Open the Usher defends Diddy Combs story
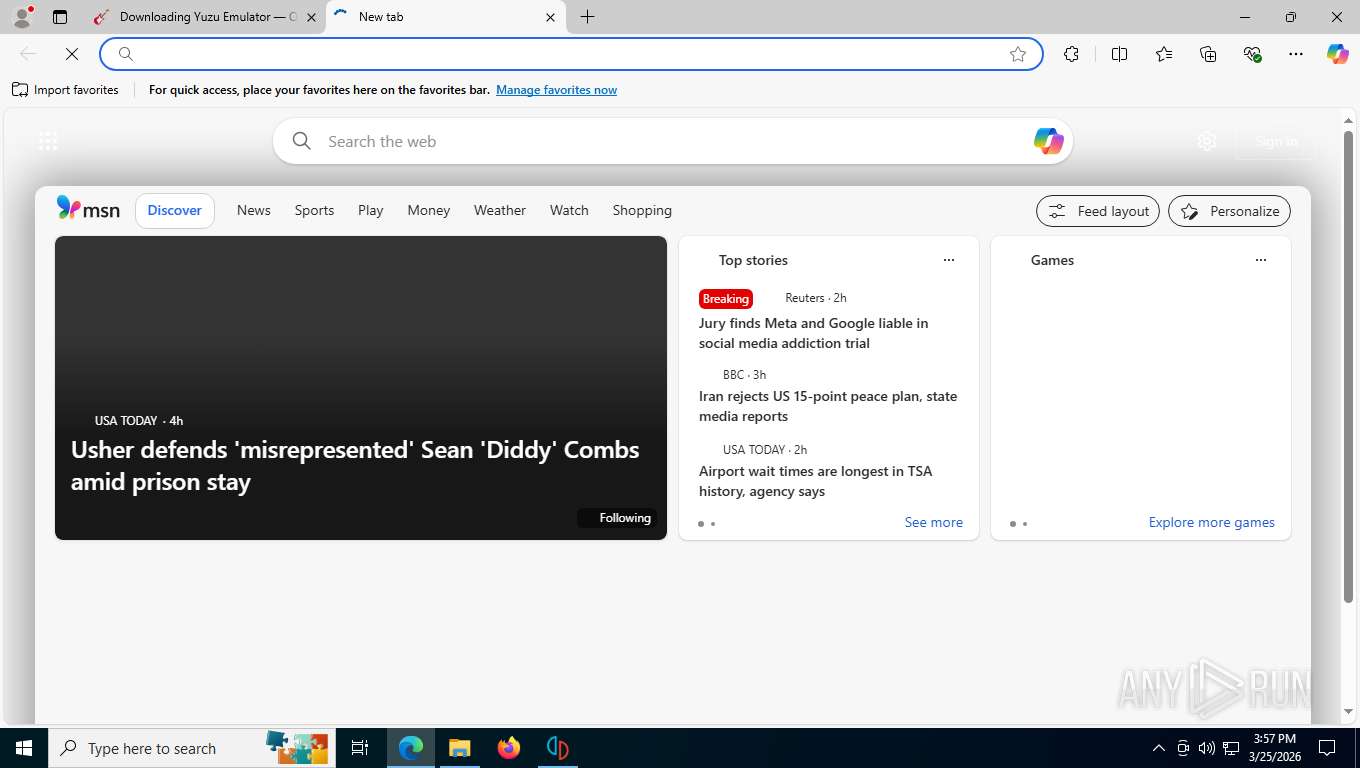 point(355,465)
